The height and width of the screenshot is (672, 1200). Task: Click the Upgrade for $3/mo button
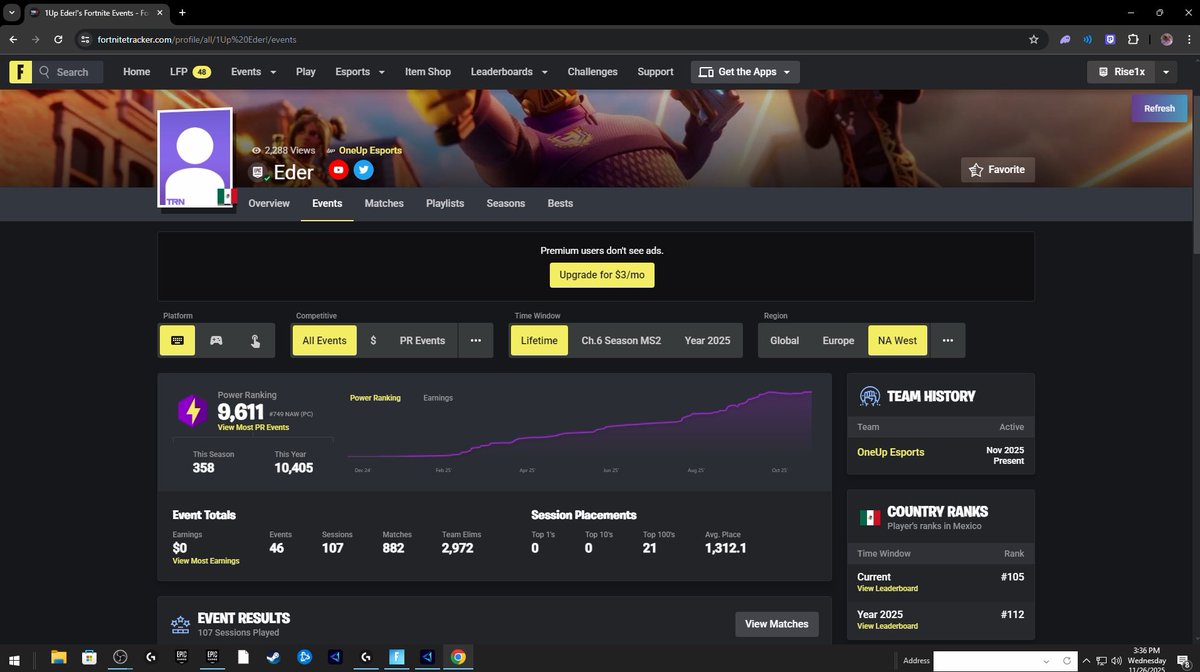(x=601, y=273)
